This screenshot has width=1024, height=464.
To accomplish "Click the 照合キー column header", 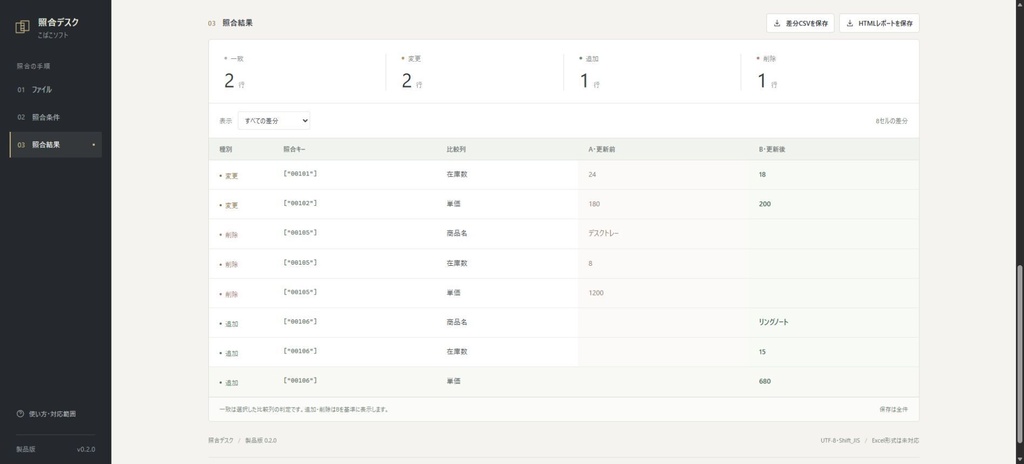I will (x=295, y=150).
